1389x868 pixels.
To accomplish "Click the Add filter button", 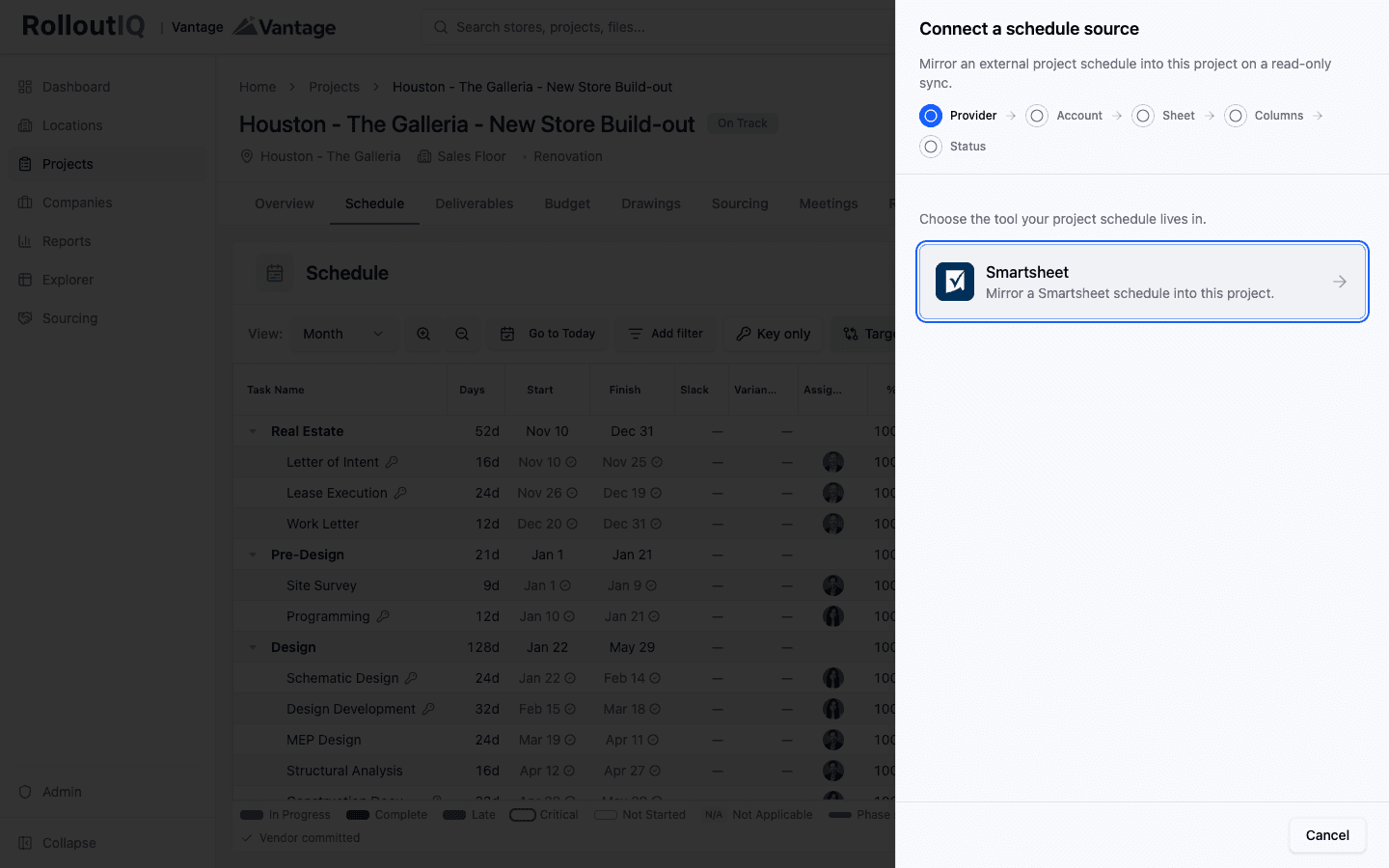I will [666, 334].
